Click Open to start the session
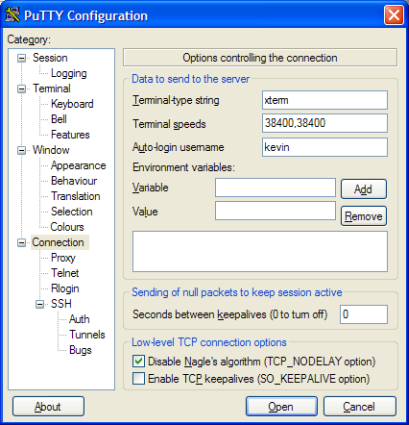Viewport: 409px width, 425px height. click(281, 406)
